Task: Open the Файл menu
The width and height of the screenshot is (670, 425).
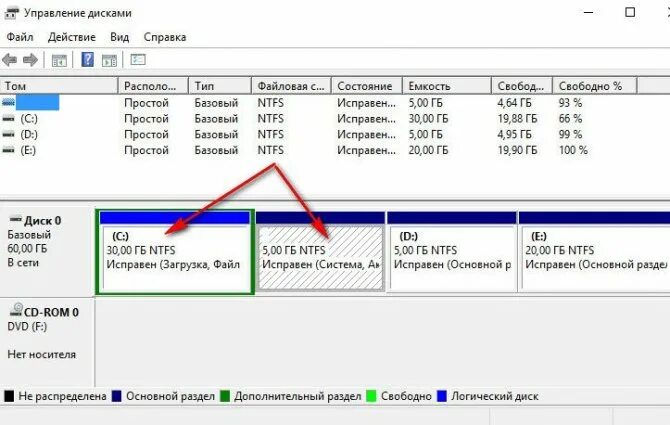Action: click(x=20, y=37)
